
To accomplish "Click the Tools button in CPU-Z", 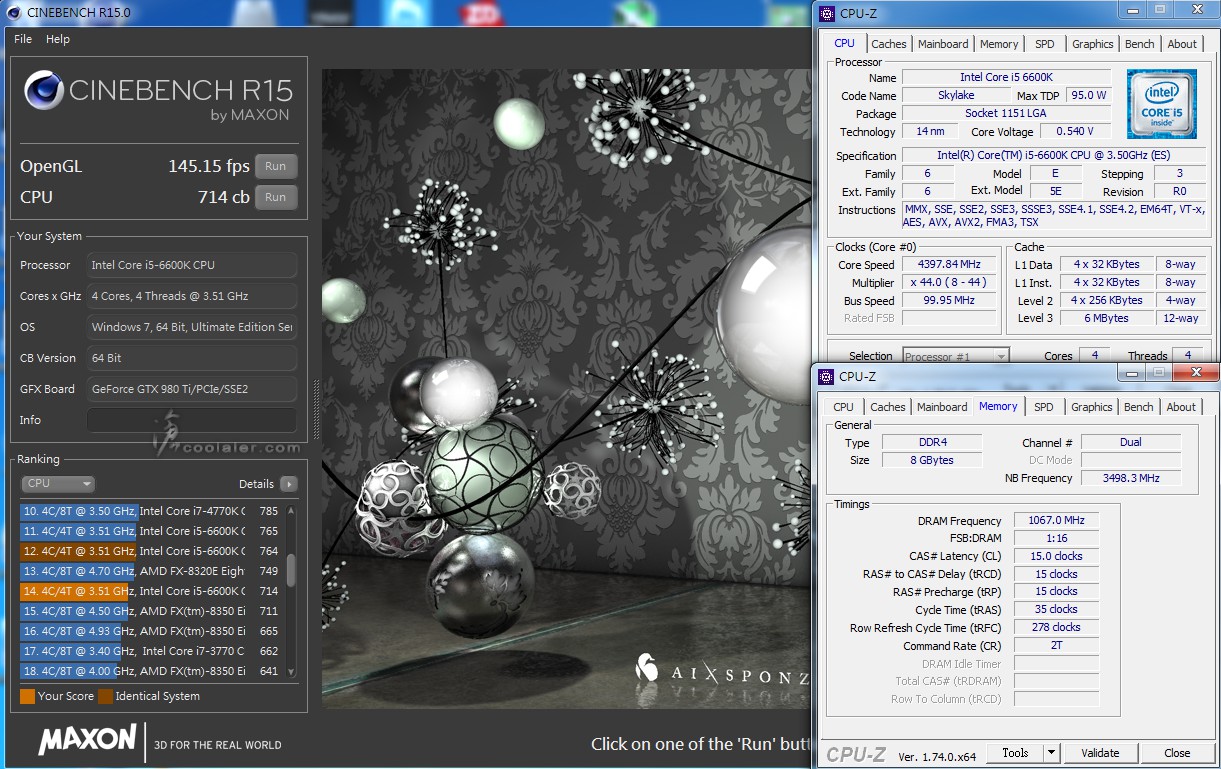I will [x=1015, y=753].
